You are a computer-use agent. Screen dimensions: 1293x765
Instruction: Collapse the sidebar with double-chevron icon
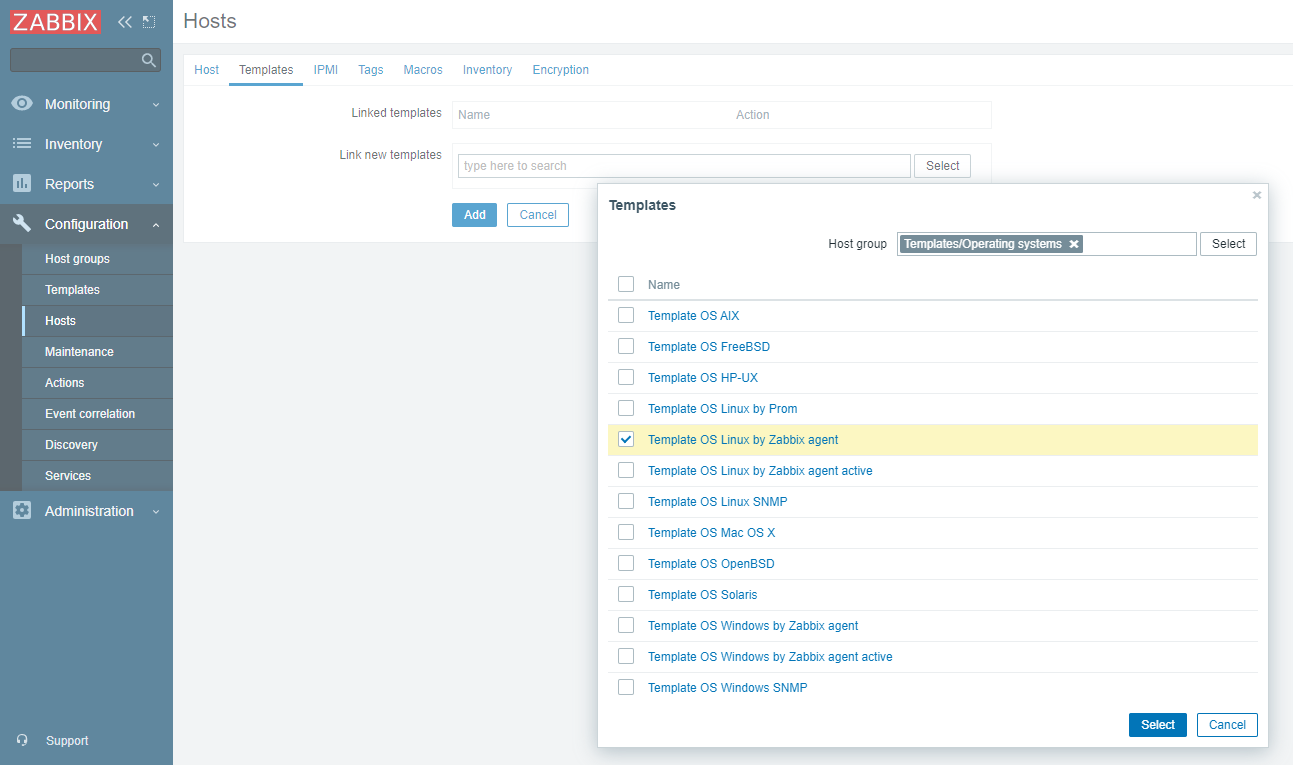pos(125,21)
